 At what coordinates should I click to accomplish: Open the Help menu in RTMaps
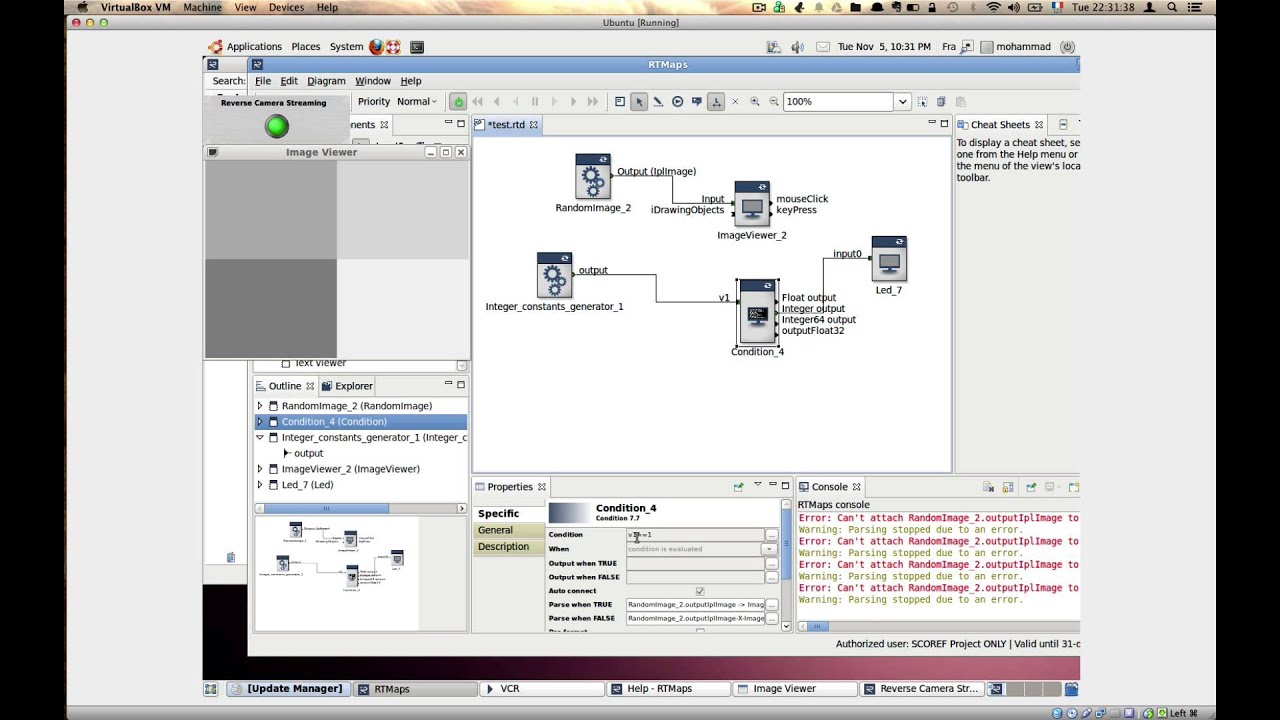(x=411, y=81)
